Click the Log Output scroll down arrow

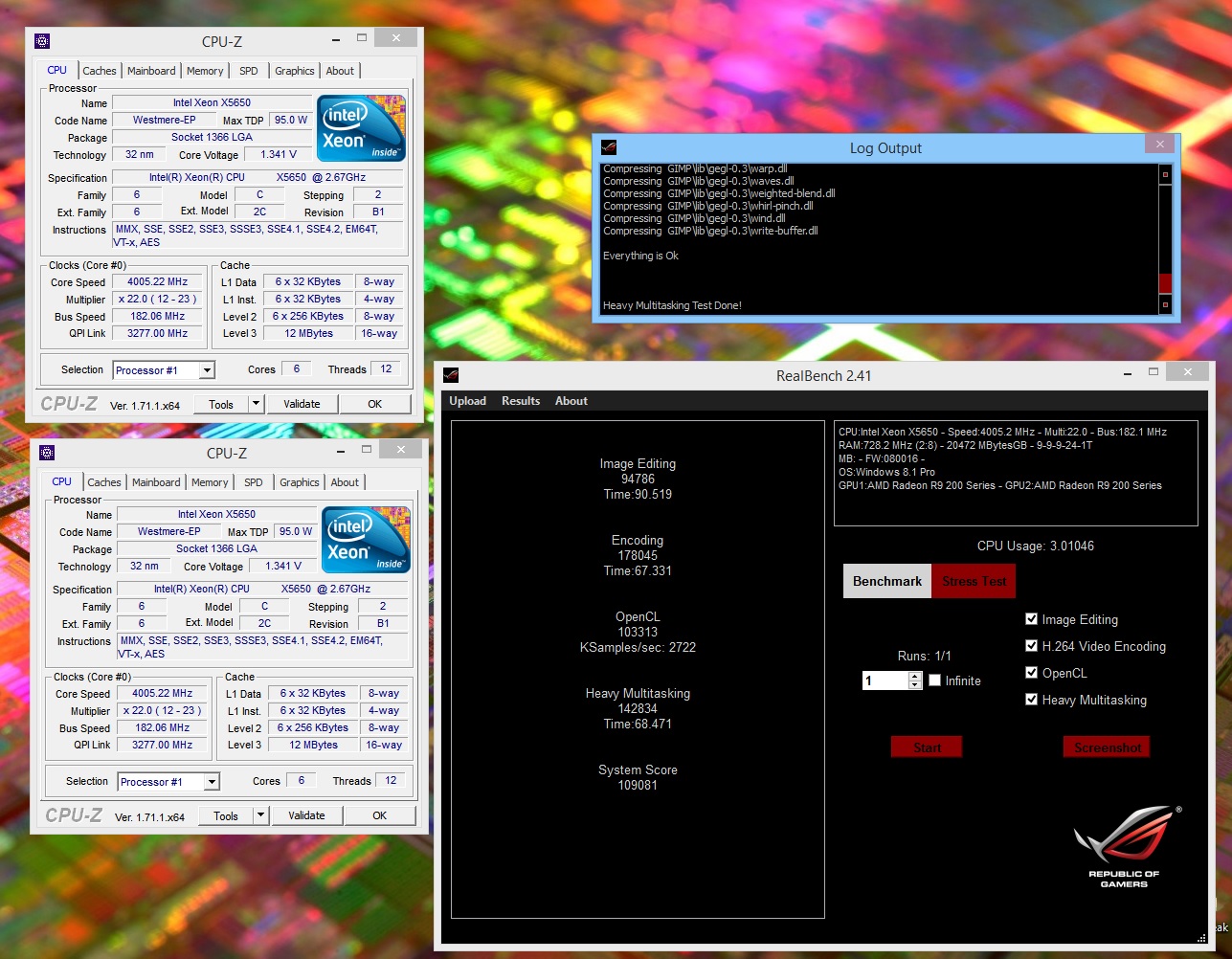coord(1165,305)
